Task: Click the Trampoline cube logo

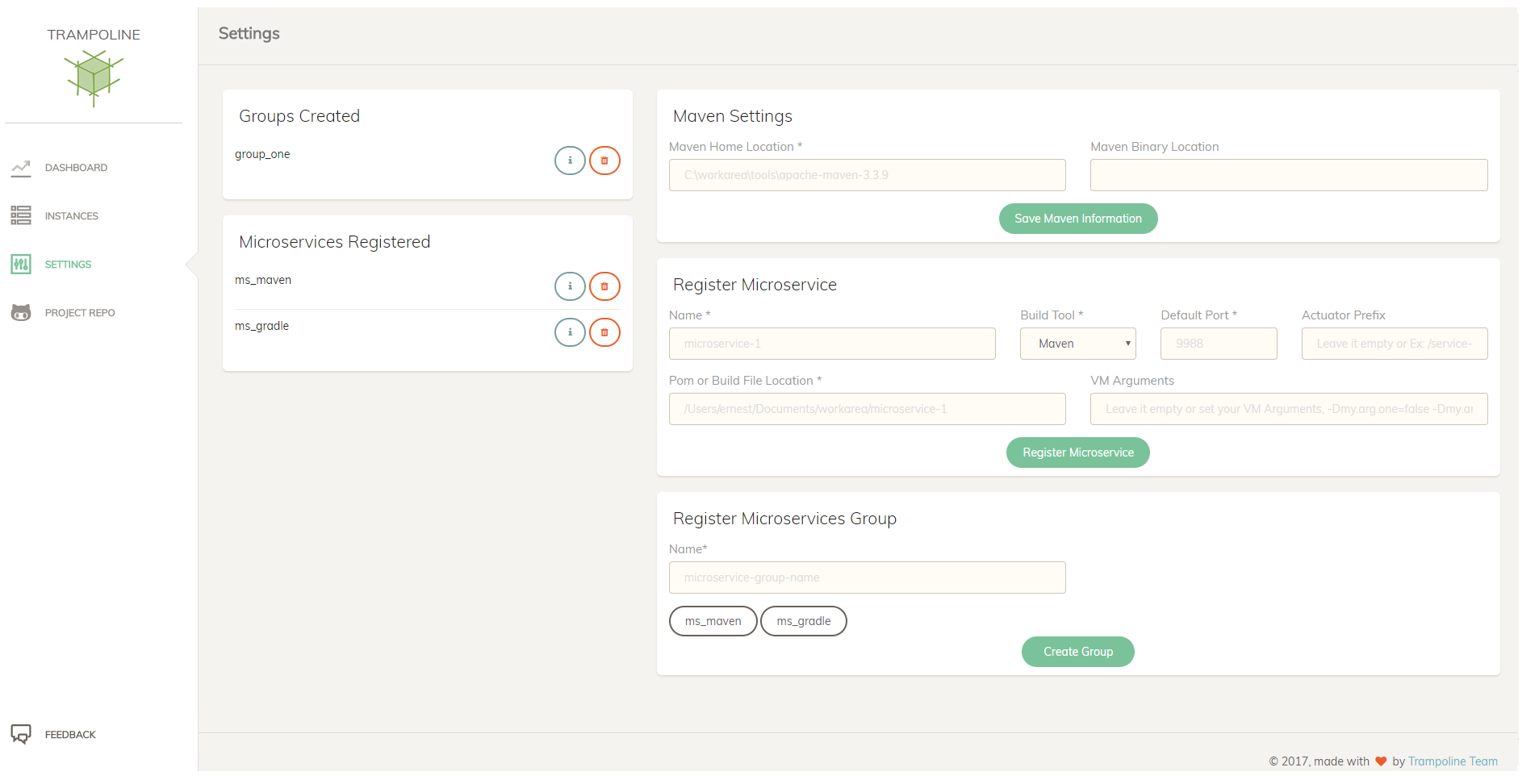Action: [94, 77]
